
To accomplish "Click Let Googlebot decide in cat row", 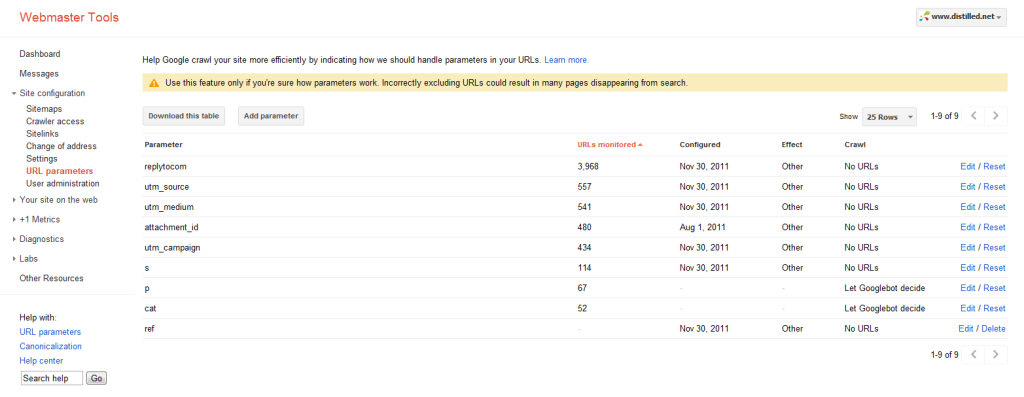I will tap(884, 308).
